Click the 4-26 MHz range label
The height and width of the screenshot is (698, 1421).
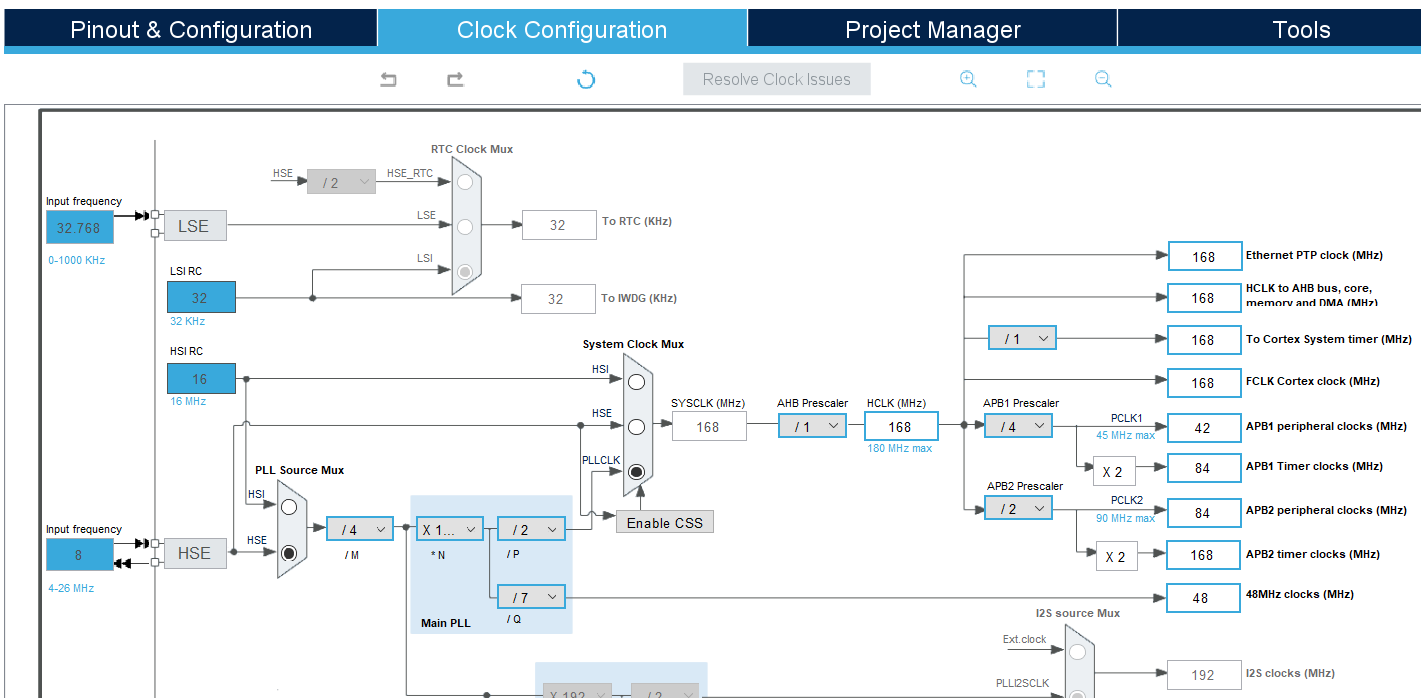click(71, 588)
